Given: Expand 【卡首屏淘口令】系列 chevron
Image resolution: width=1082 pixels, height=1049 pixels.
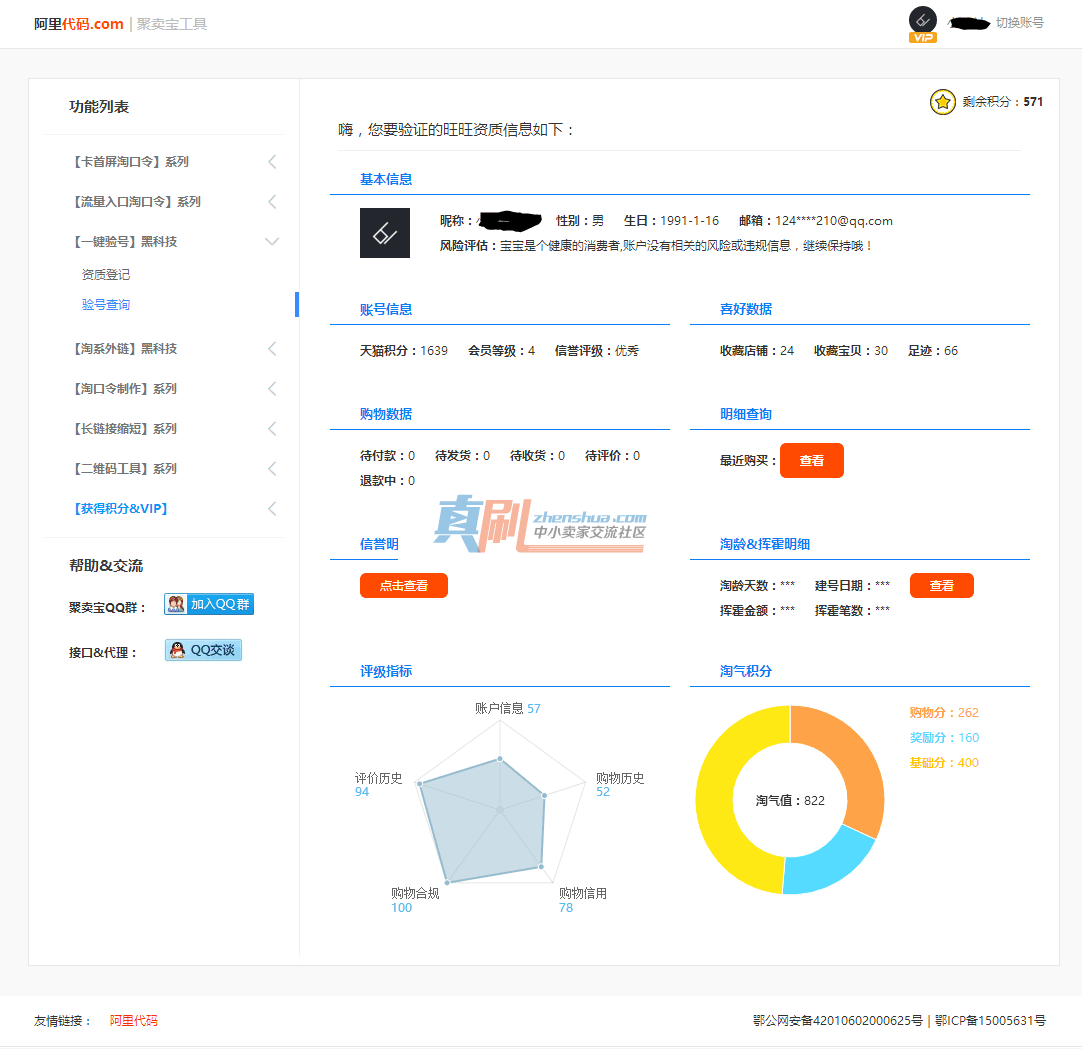Looking at the screenshot, I should [273, 161].
